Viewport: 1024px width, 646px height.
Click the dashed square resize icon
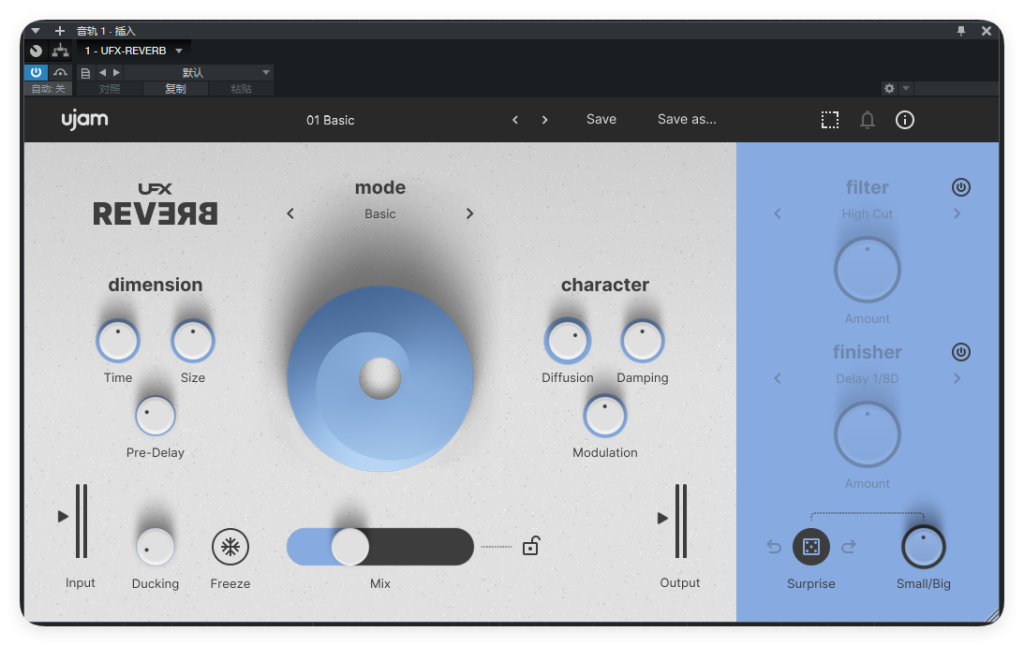[x=829, y=120]
